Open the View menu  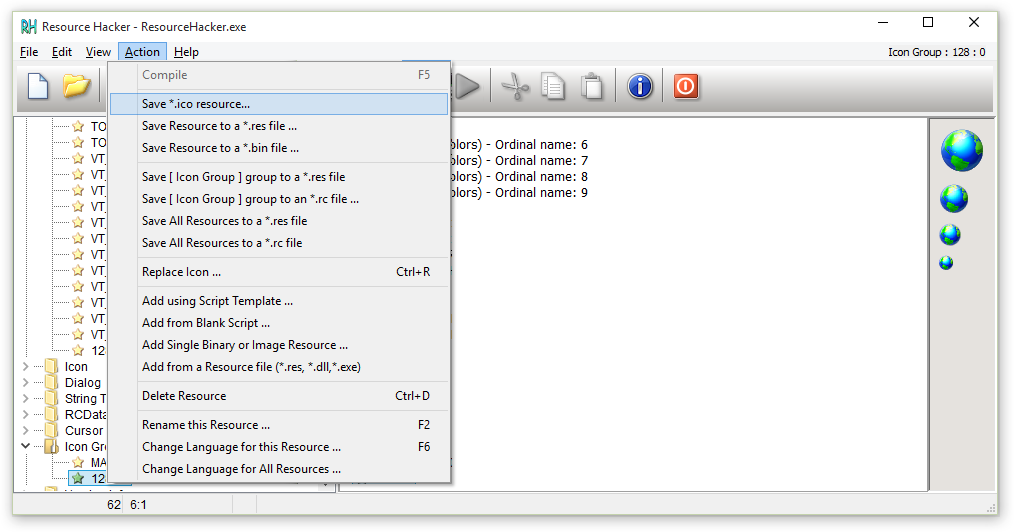(98, 52)
